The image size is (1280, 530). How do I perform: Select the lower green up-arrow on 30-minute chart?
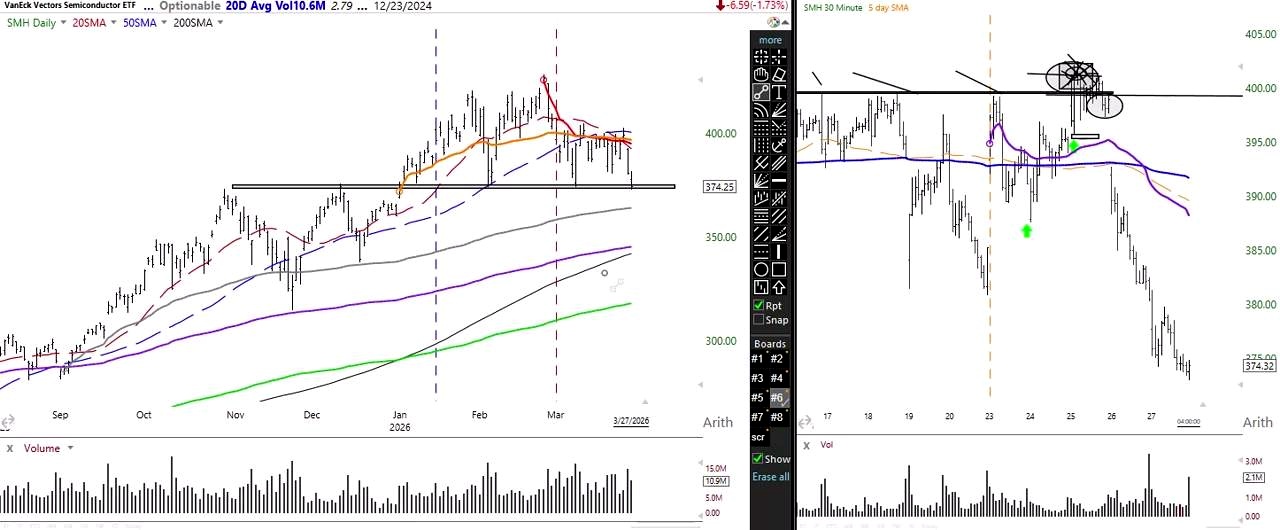point(1026,231)
